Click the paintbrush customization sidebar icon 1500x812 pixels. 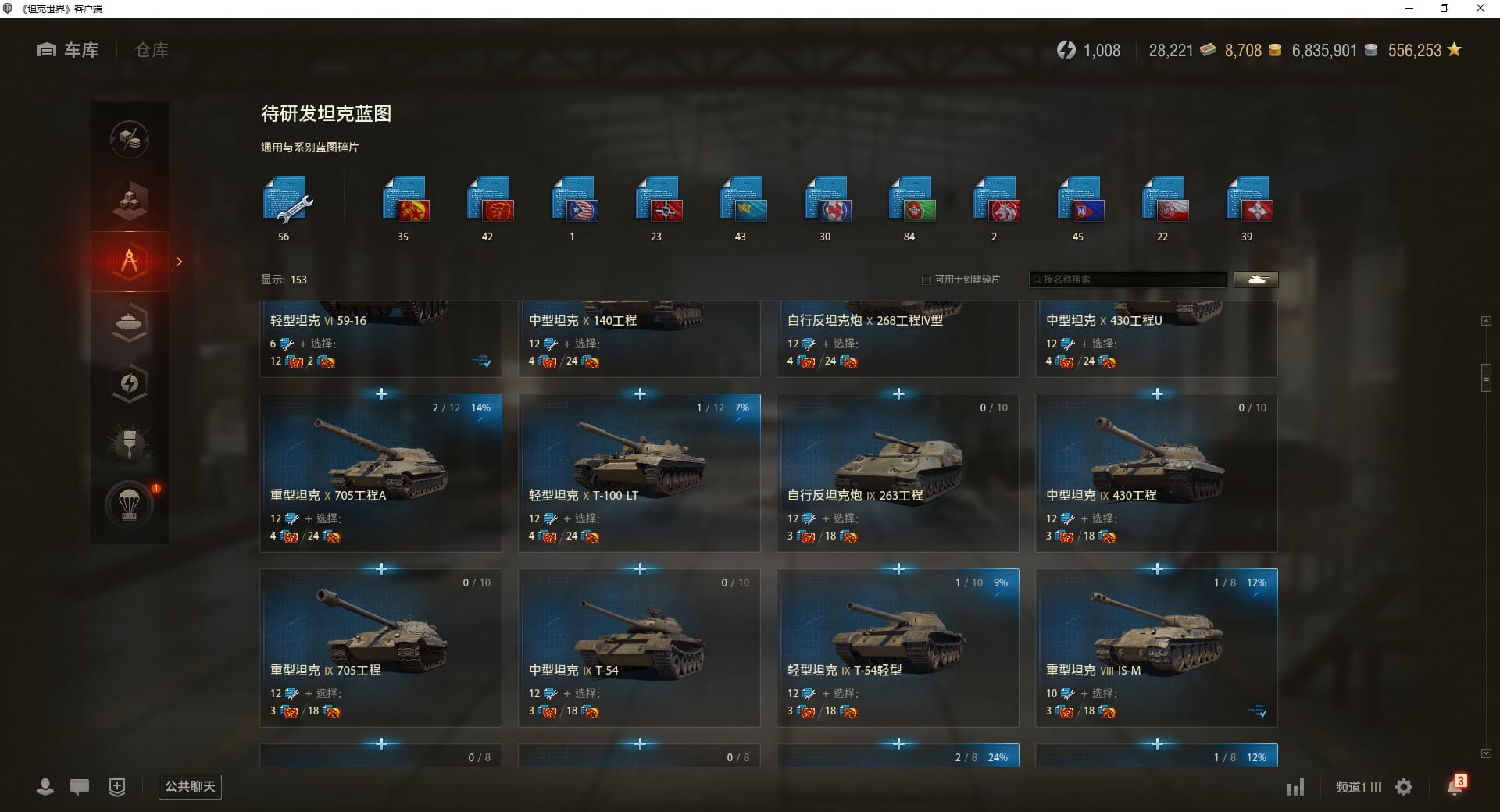(x=130, y=443)
